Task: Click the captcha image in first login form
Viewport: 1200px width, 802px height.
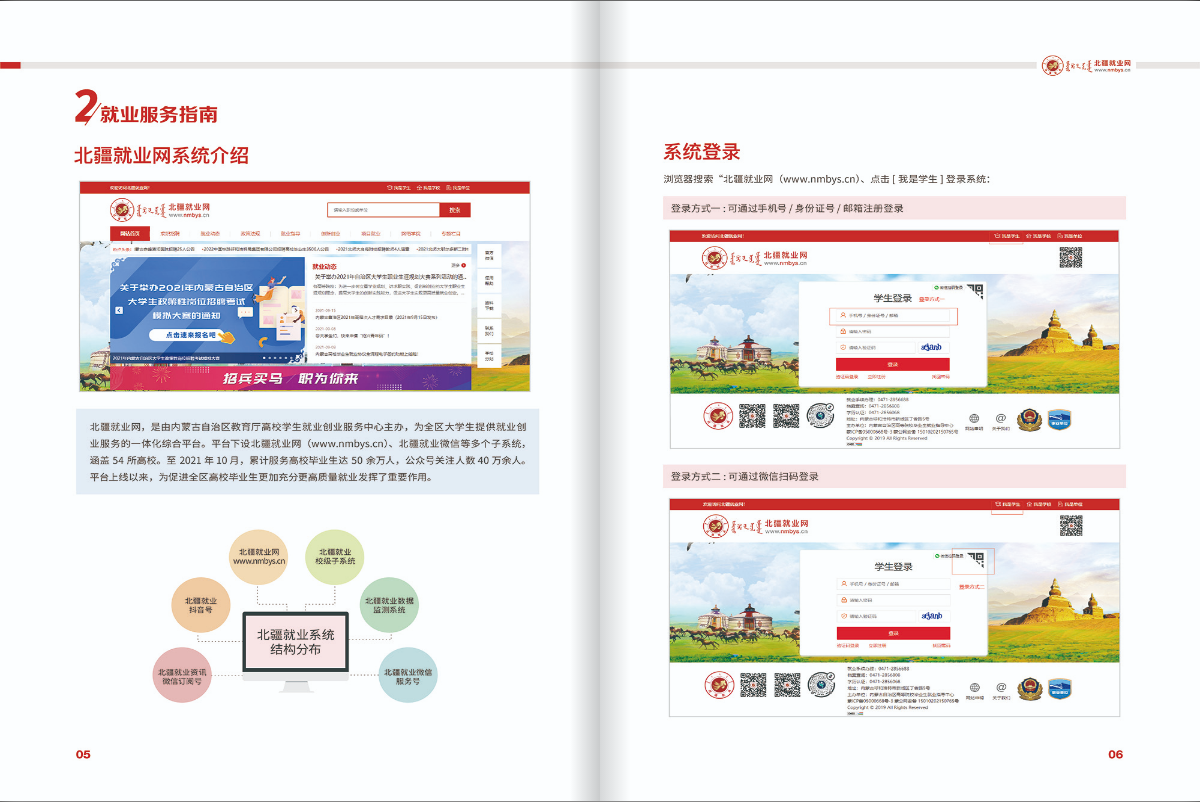Action: (932, 346)
